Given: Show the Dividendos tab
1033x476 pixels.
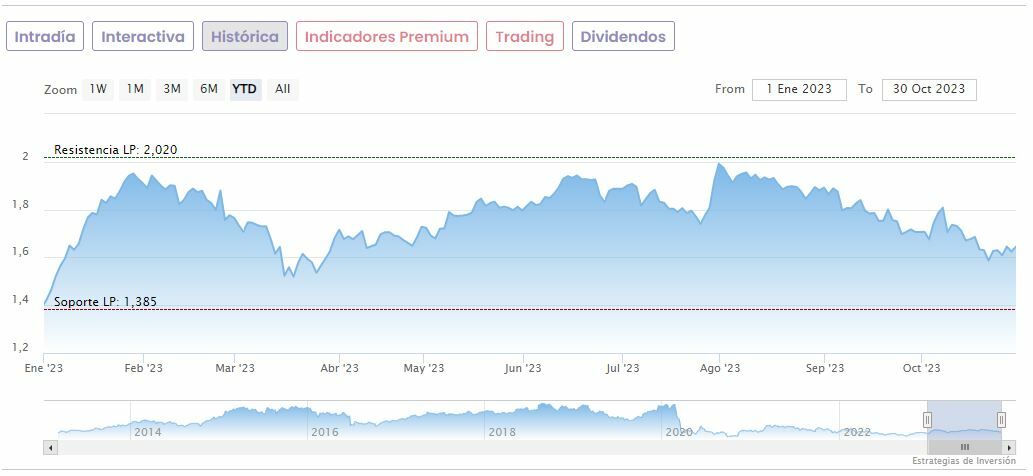Looking at the screenshot, I should [x=623, y=37].
